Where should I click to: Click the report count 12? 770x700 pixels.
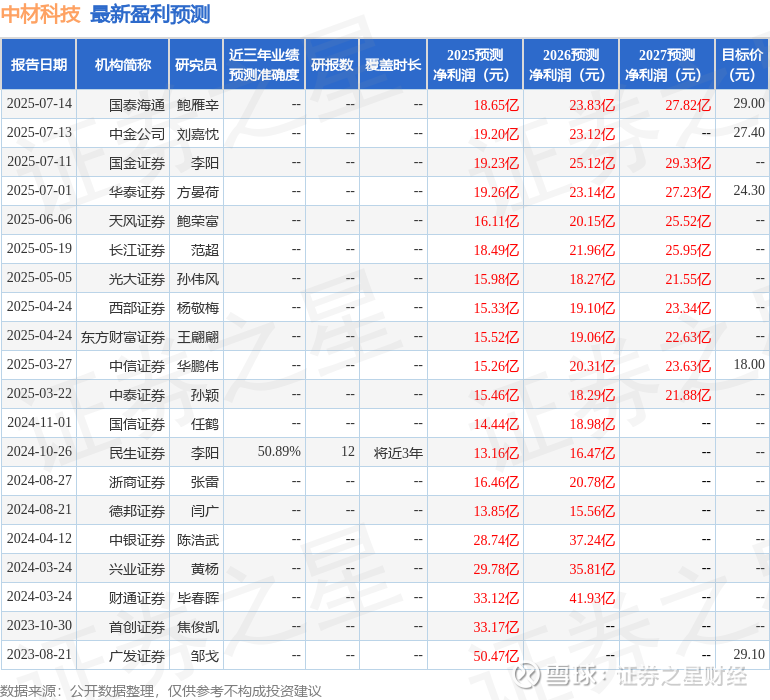pos(348,451)
